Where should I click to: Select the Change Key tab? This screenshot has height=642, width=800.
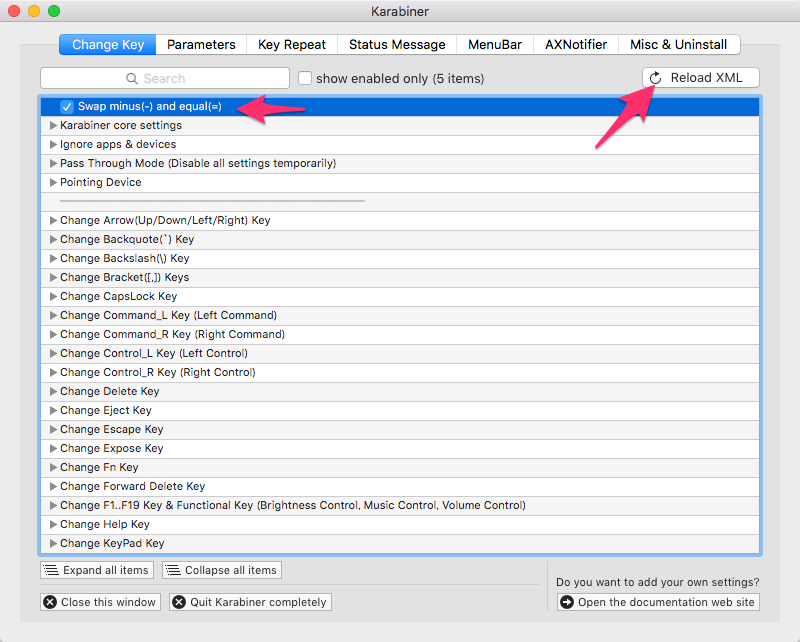pos(108,45)
